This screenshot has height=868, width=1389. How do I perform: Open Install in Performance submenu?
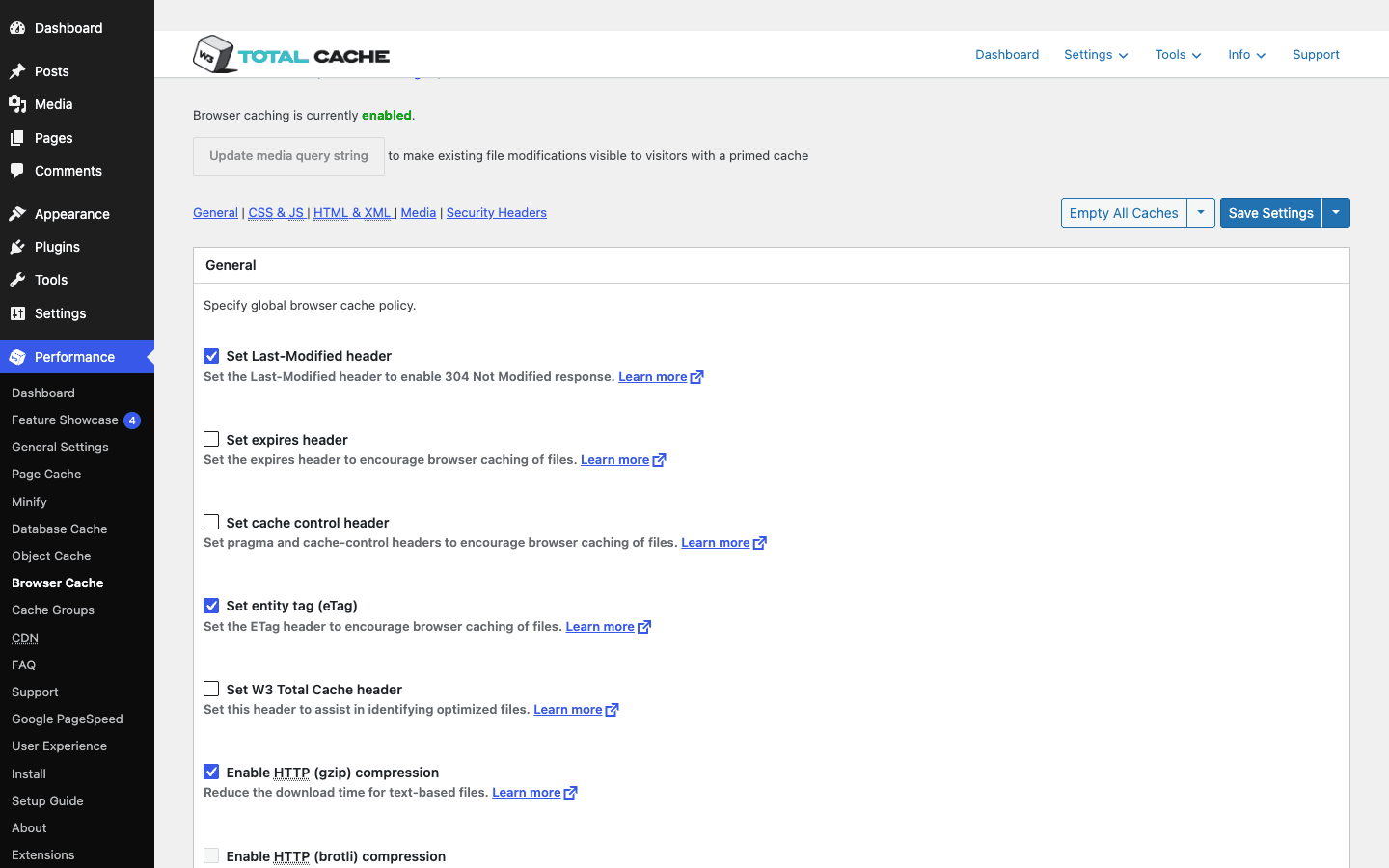pos(29,774)
